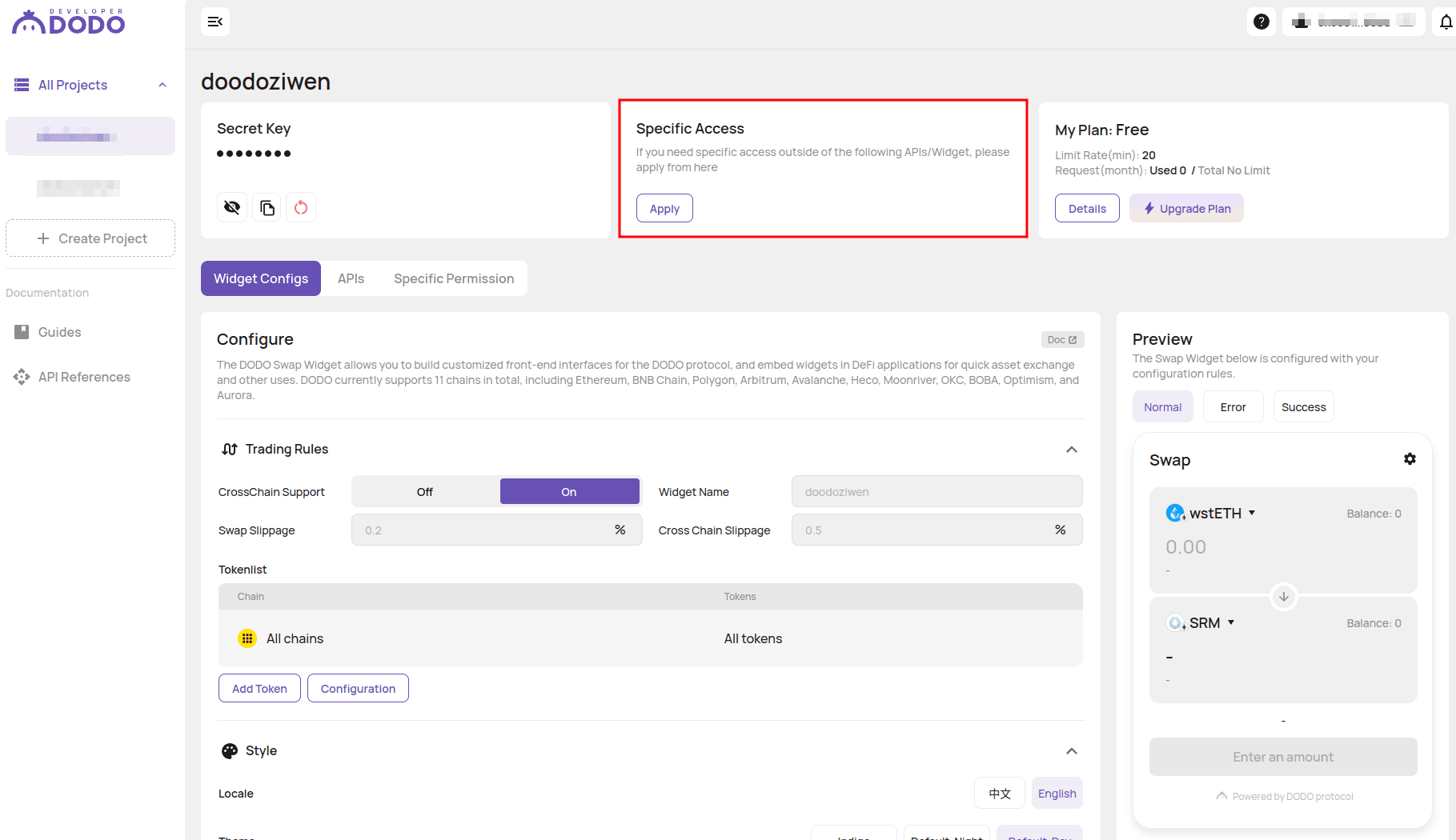The height and width of the screenshot is (840, 1456).
Task: Open Tokenlist Configuration
Action: pos(358,688)
